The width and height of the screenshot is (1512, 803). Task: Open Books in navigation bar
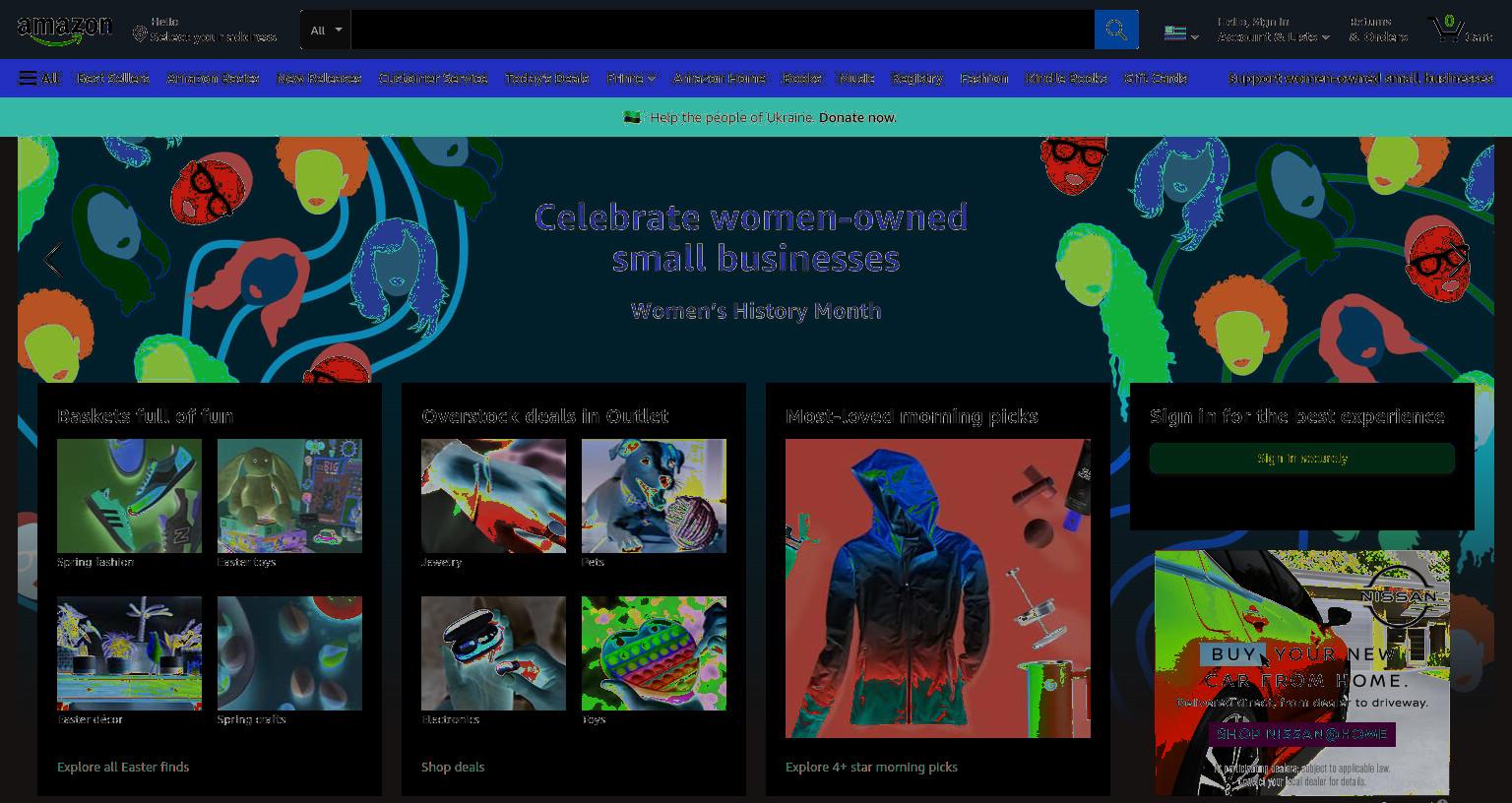(x=802, y=78)
